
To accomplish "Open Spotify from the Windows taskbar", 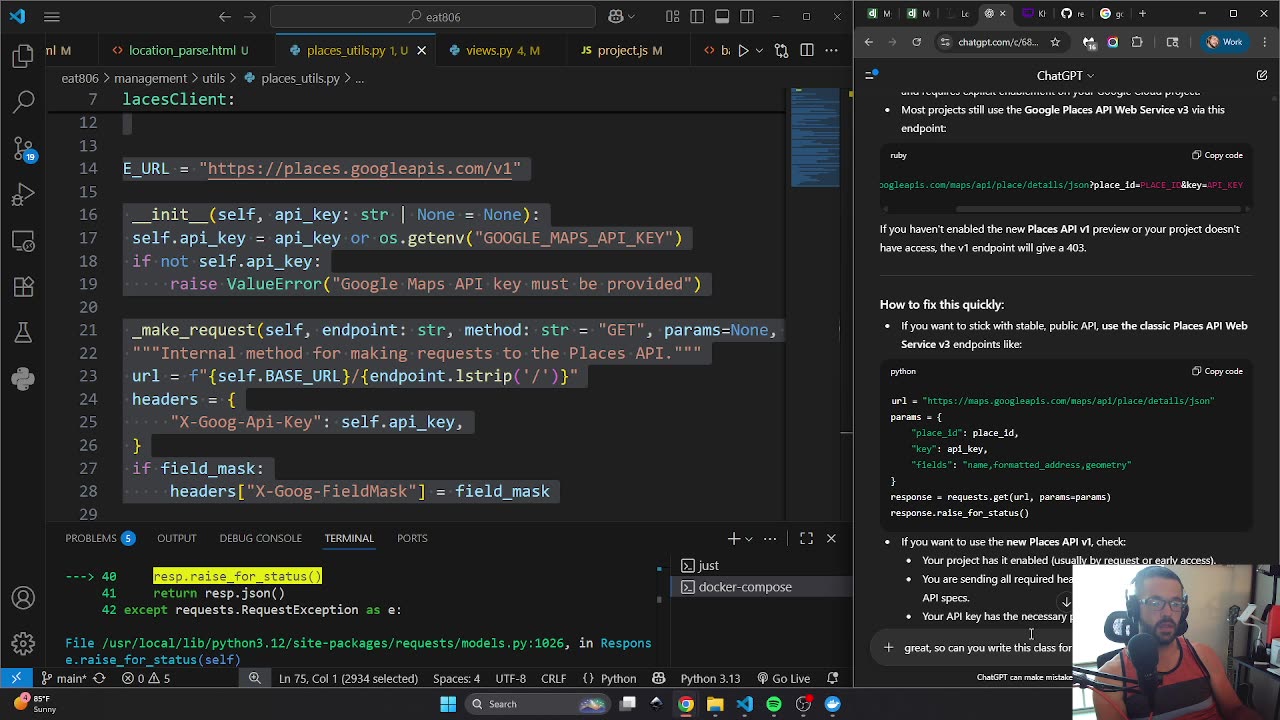I will (774, 704).
